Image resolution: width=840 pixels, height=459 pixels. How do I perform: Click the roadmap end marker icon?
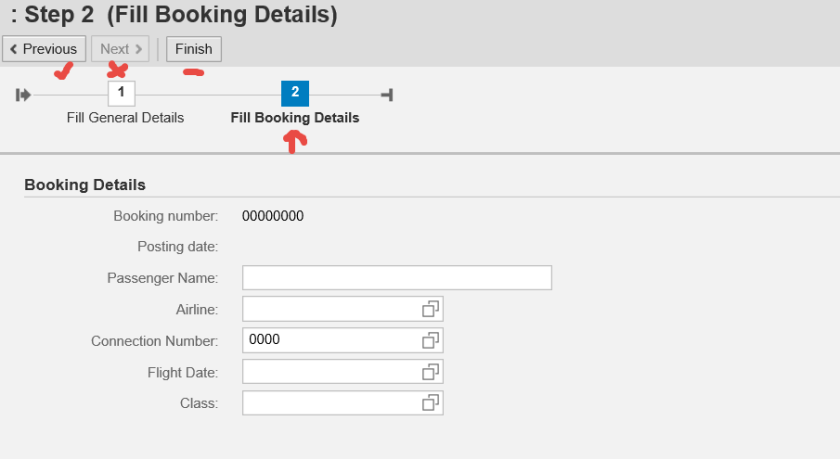coord(387,95)
